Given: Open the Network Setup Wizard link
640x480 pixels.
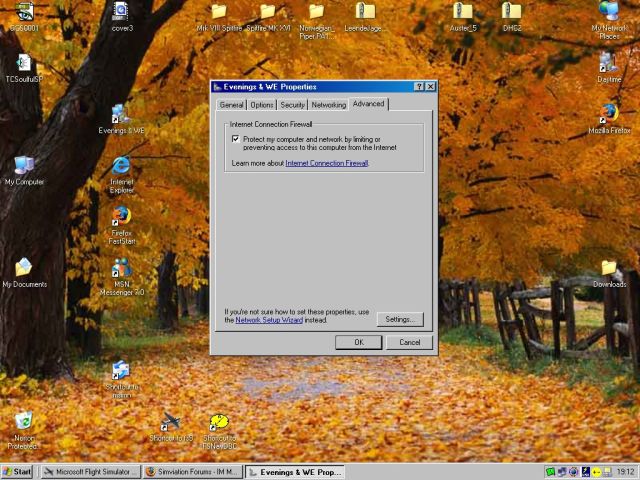Looking at the screenshot, I should 269,320.
